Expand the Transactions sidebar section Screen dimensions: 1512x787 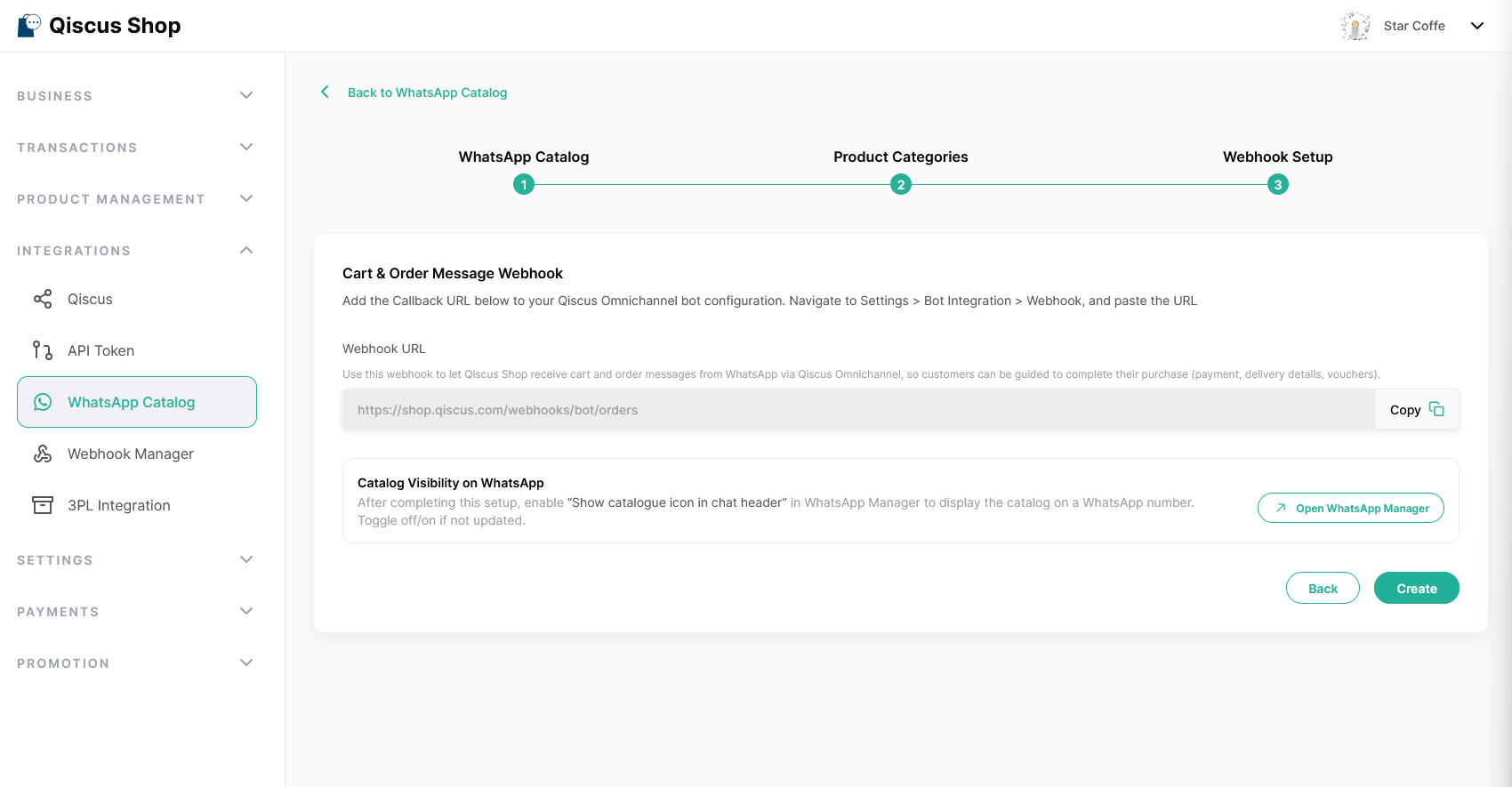[135, 147]
